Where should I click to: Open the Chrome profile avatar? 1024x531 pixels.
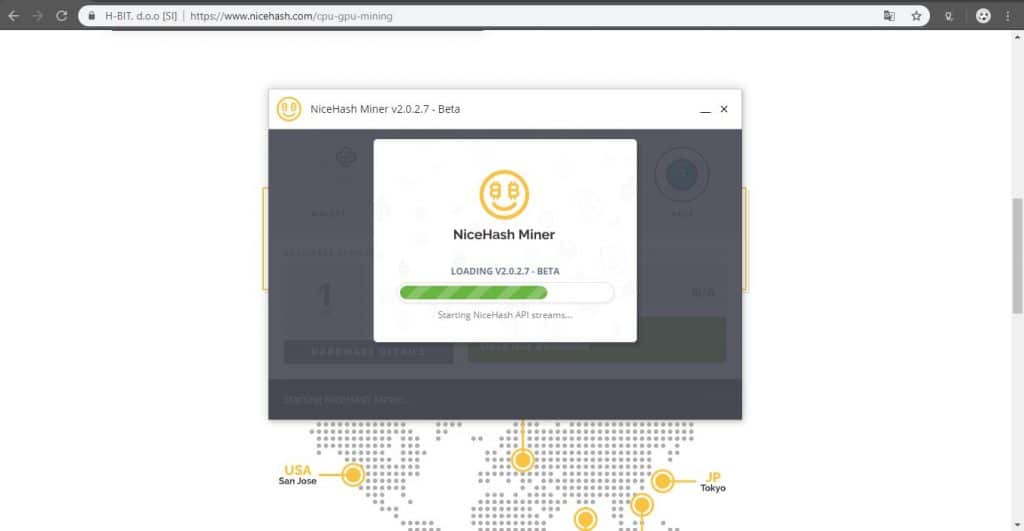983,16
